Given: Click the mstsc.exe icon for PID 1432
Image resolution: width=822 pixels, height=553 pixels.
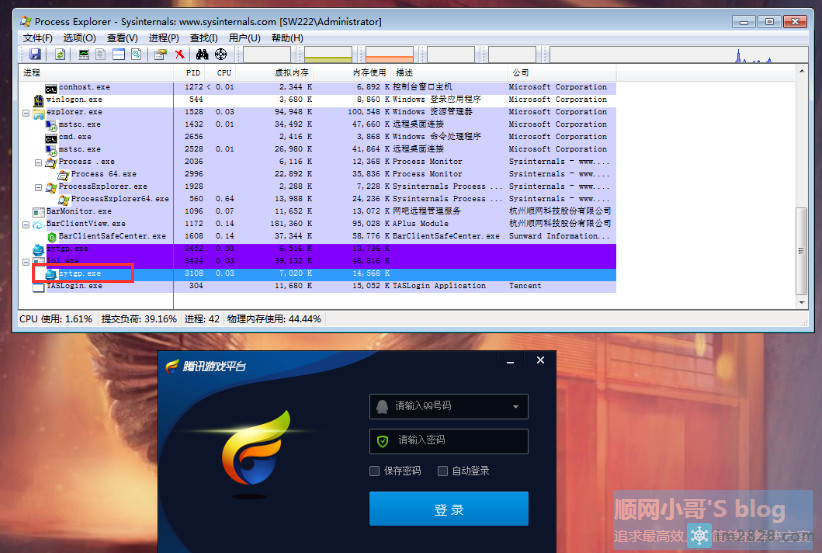Looking at the screenshot, I should click(51, 125).
